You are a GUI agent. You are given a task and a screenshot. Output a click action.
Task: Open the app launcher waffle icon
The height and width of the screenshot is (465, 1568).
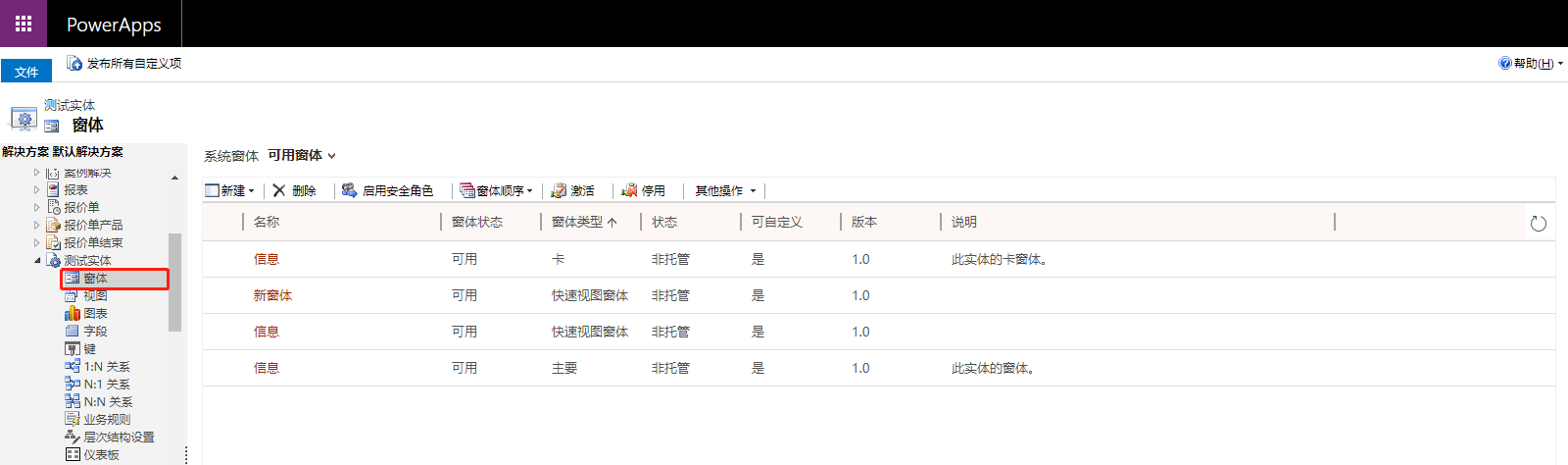pos(24,24)
